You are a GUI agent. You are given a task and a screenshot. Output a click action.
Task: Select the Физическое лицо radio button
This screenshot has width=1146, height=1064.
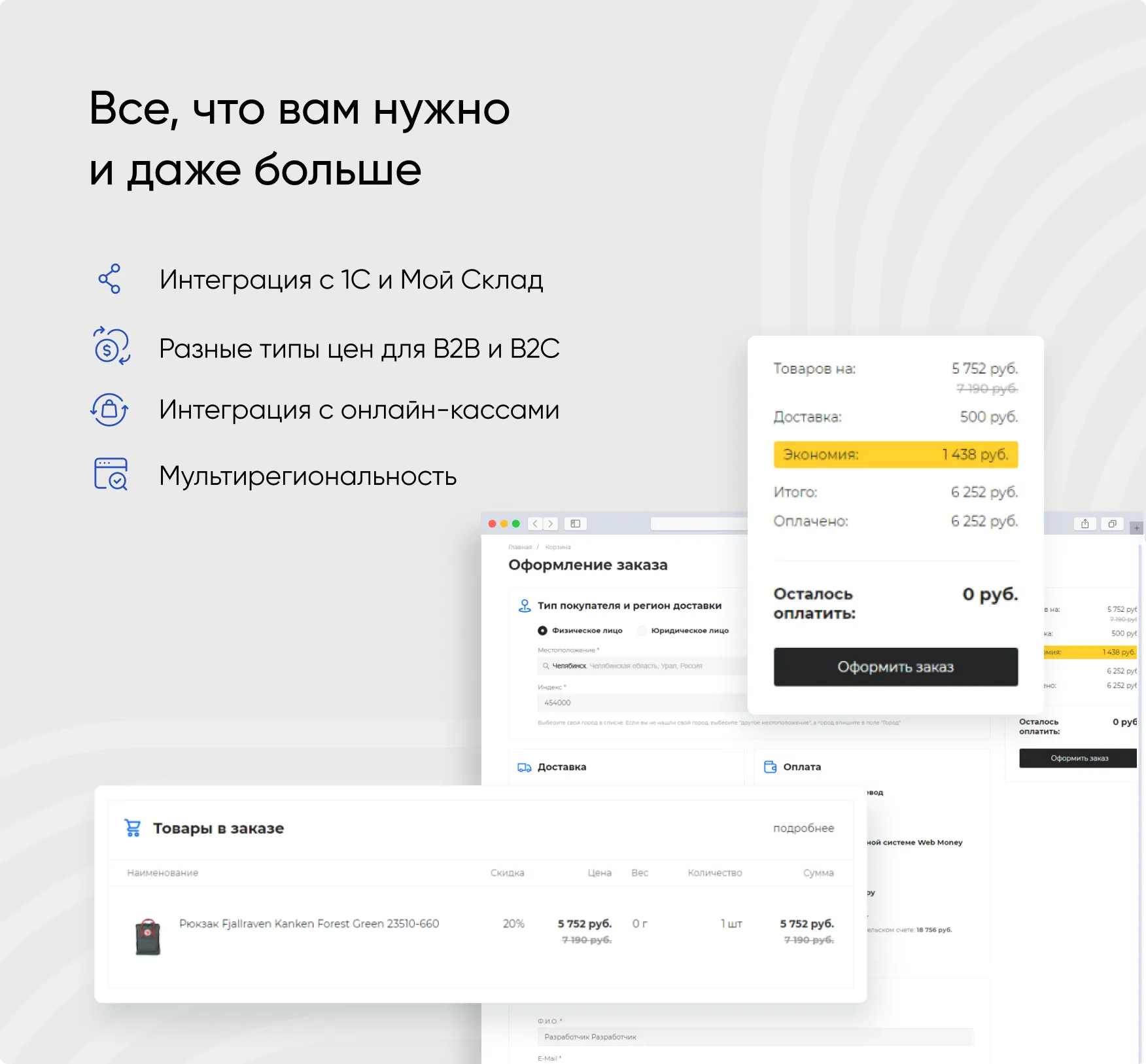[x=542, y=631]
